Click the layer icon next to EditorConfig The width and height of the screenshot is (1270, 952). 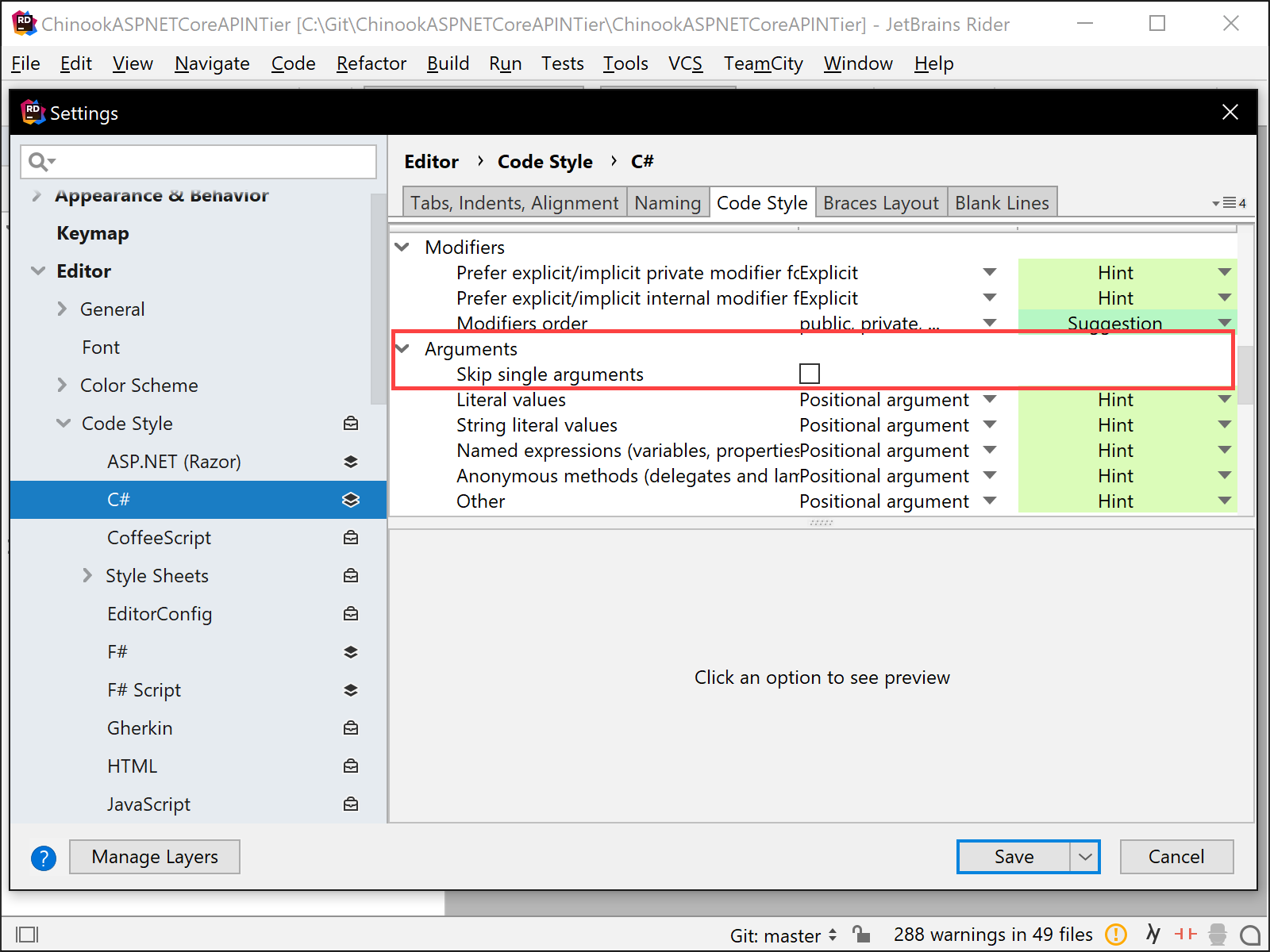pyautogui.click(x=351, y=614)
